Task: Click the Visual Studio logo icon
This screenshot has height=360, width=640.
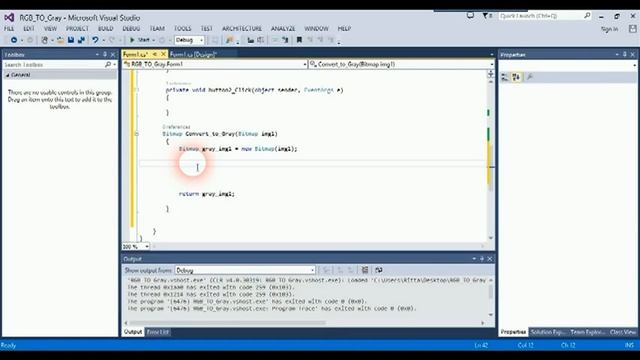Action: click(x=9, y=18)
